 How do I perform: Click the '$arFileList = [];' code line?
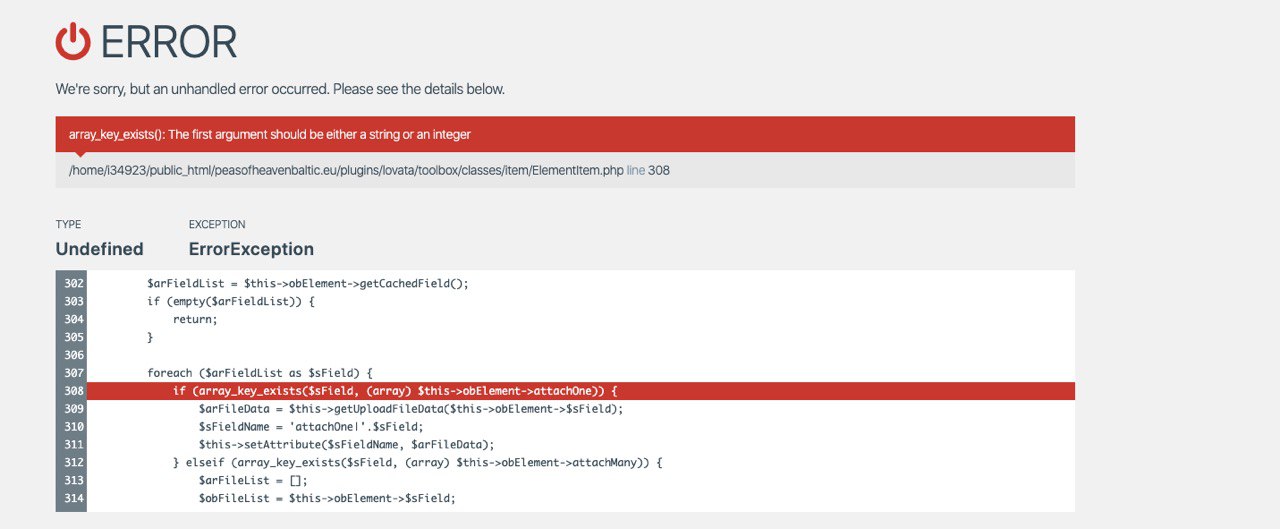coord(254,481)
